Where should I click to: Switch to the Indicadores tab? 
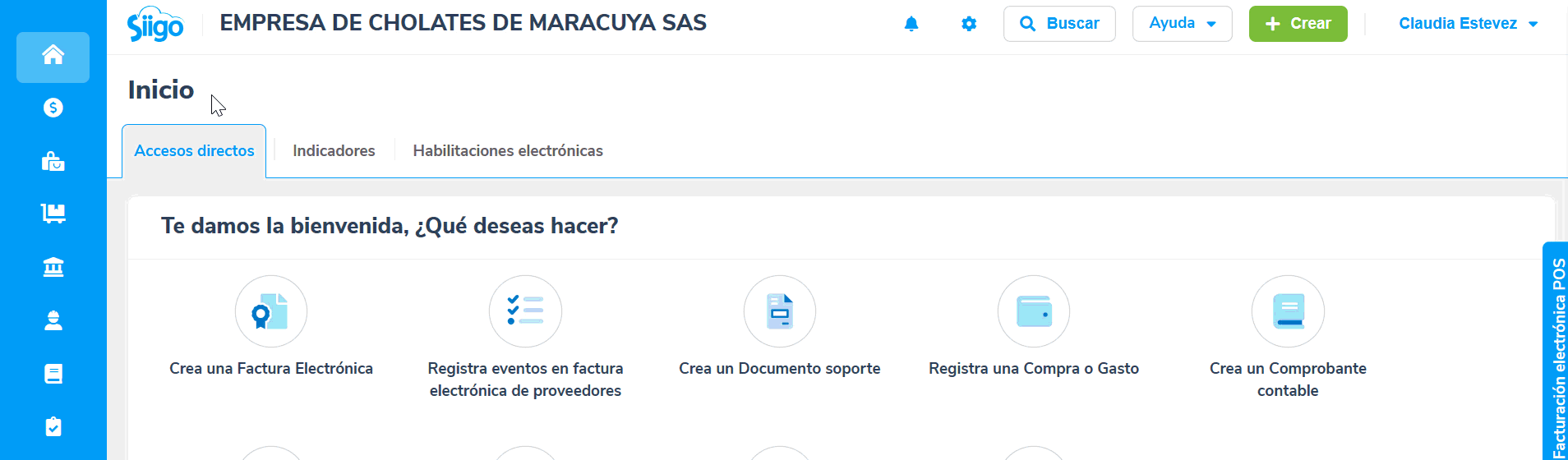click(334, 151)
